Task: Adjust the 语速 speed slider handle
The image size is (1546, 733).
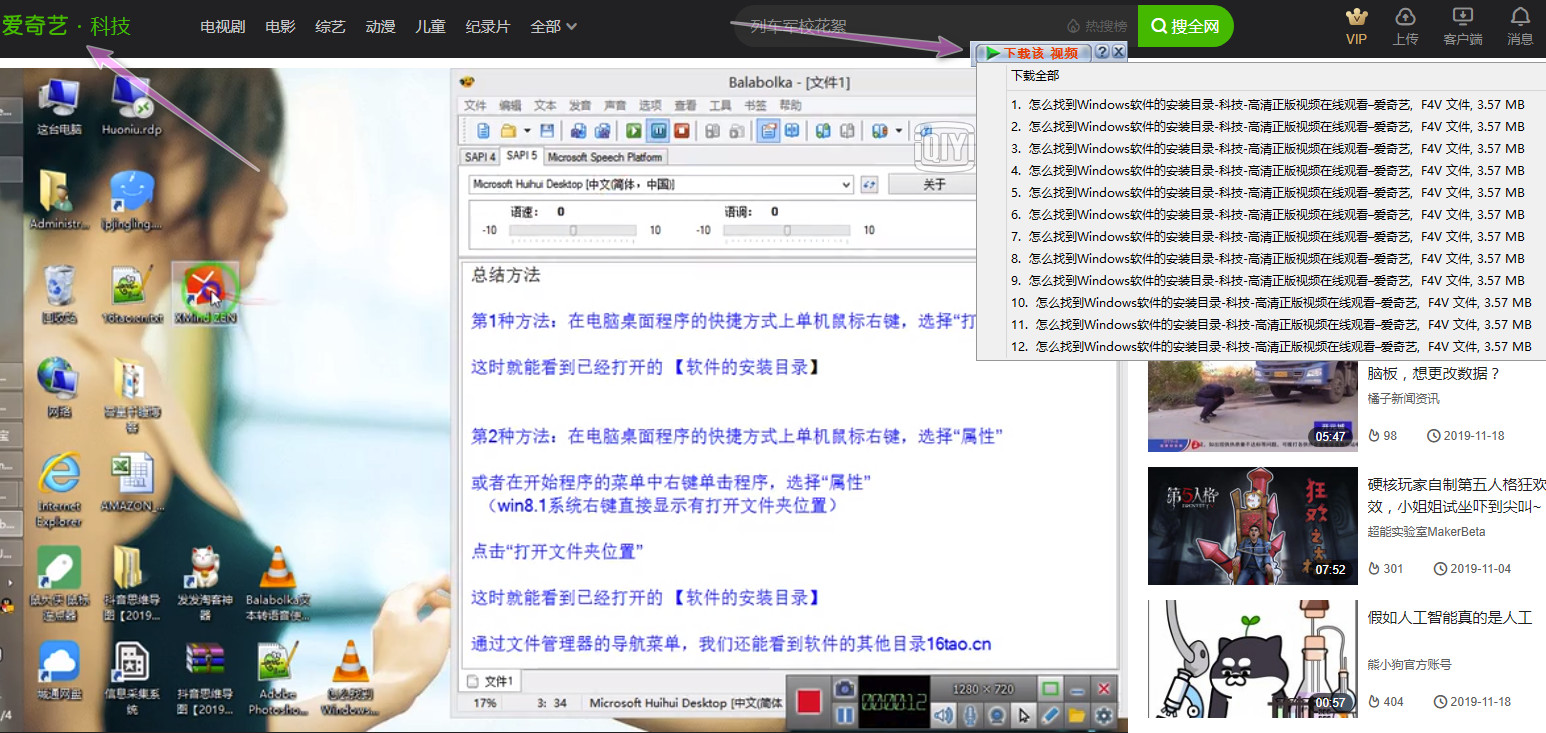Action: (x=573, y=230)
